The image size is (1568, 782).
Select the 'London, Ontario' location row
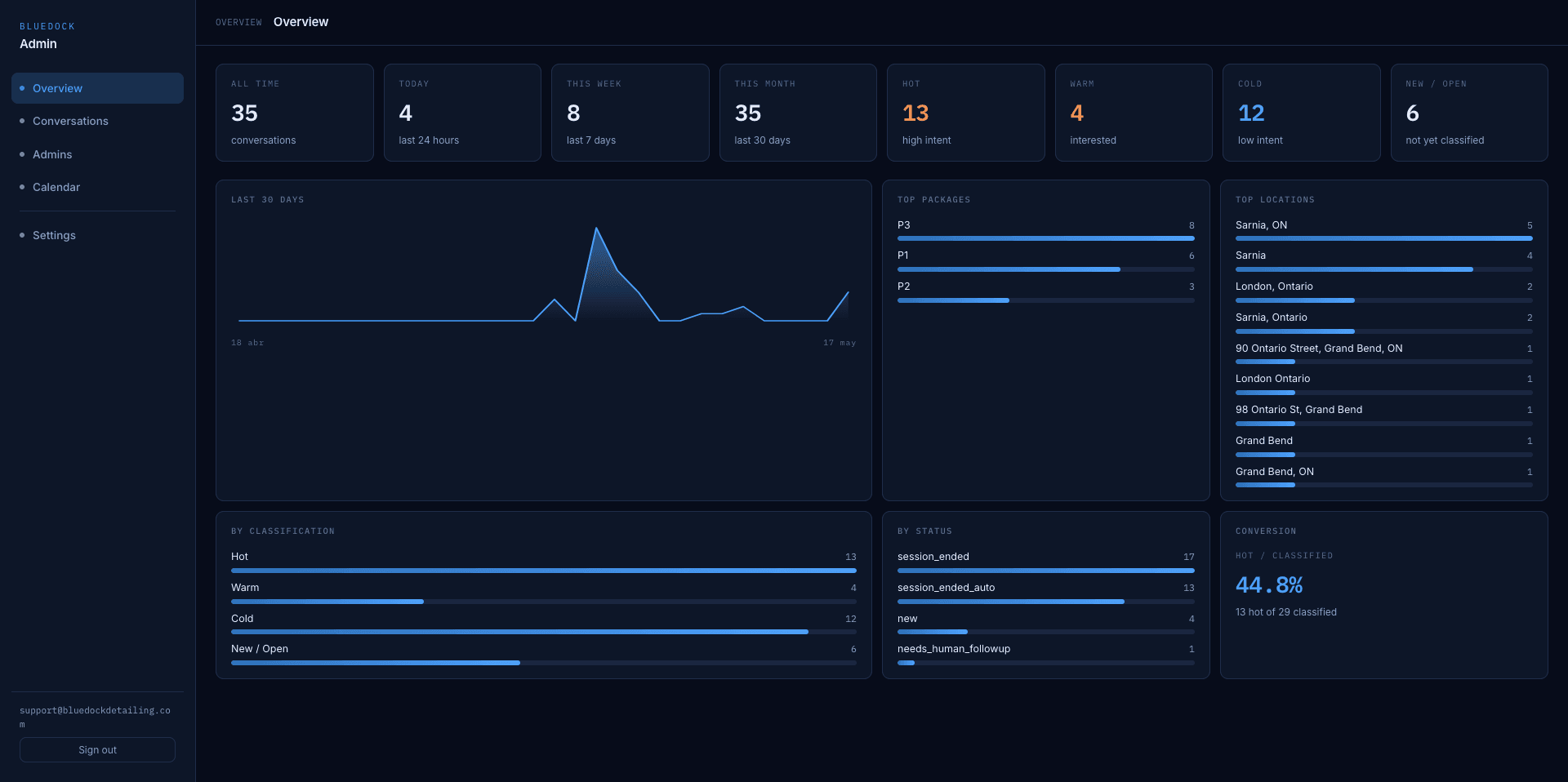1384,293
